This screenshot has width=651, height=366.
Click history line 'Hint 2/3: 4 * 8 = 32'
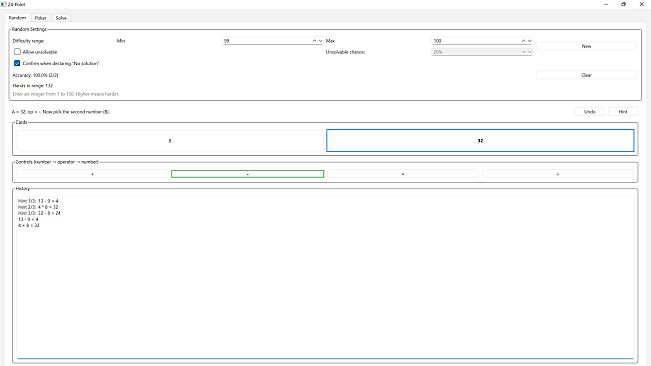[38, 207]
